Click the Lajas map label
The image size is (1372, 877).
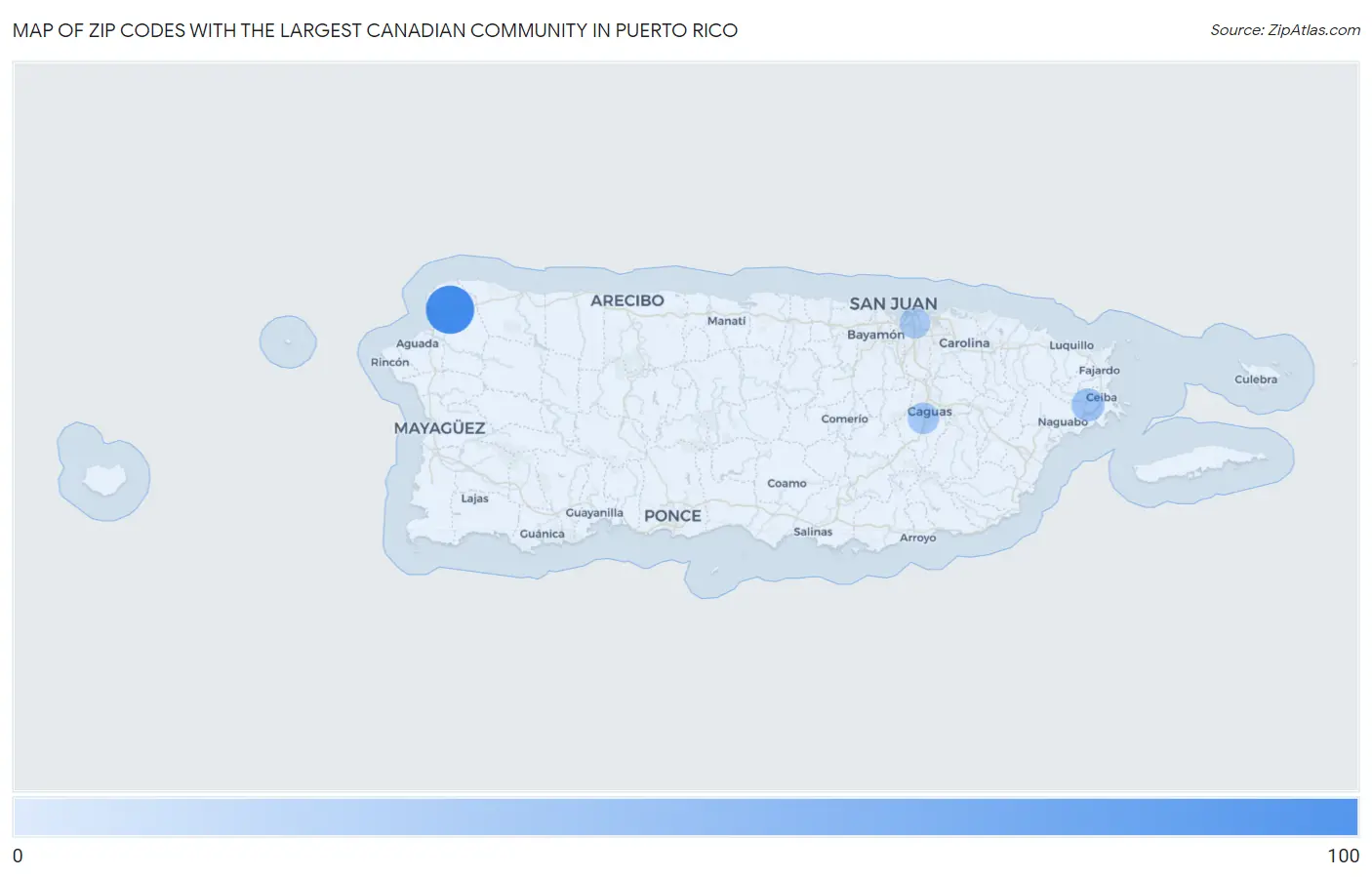(474, 498)
